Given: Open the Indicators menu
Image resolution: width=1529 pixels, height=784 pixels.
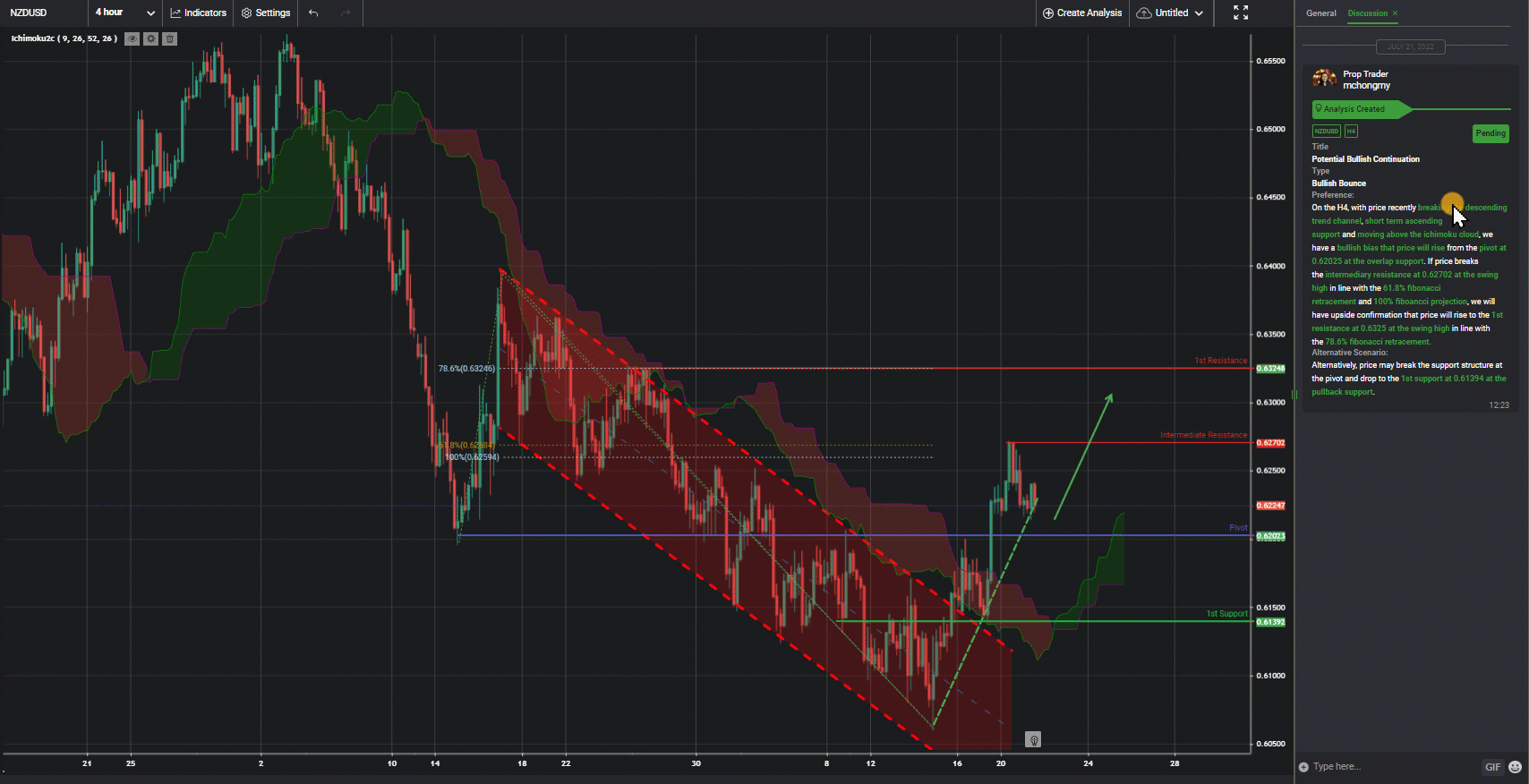Looking at the screenshot, I should [x=198, y=13].
